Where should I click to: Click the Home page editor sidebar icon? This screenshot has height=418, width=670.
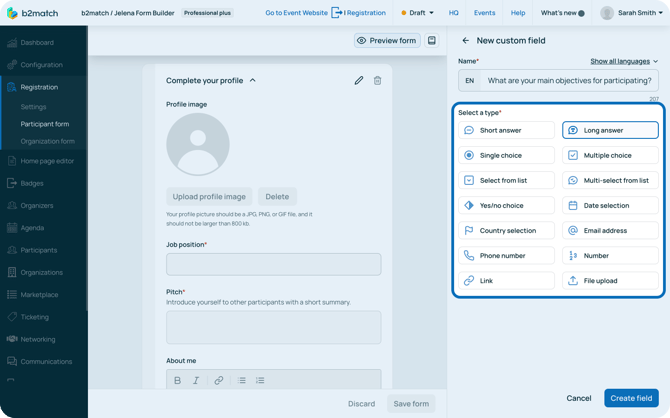coord(12,161)
